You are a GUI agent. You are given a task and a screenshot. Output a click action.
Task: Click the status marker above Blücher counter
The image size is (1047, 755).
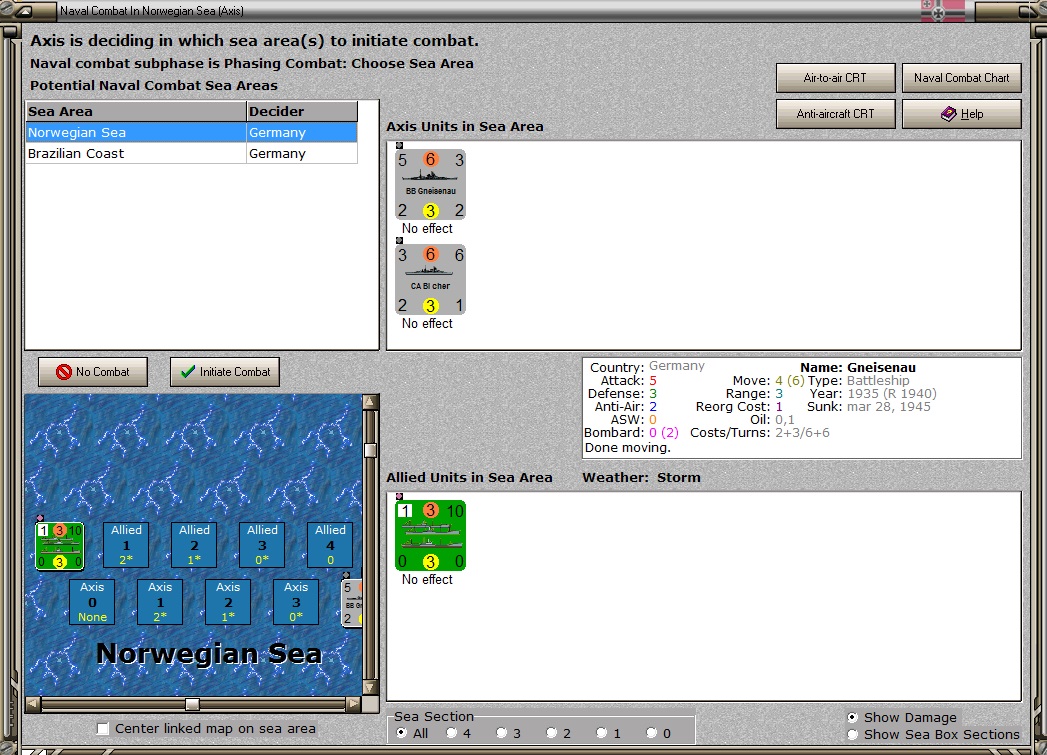(399, 240)
